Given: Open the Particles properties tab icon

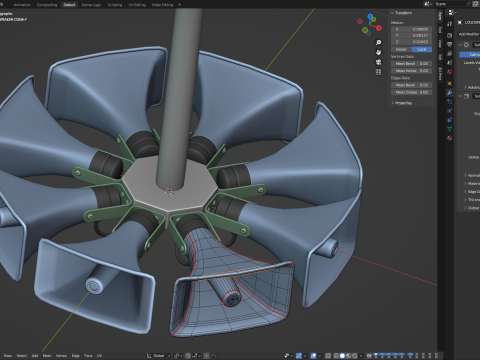Looking at the screenshot, I should click(450, 102).
